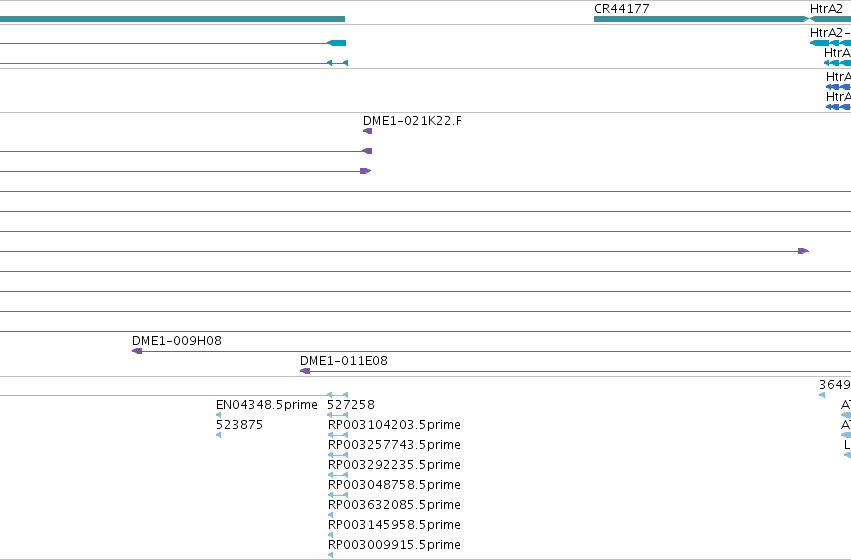
Task: Click the RP003257743.5prime label
Action: pos(394,445)
